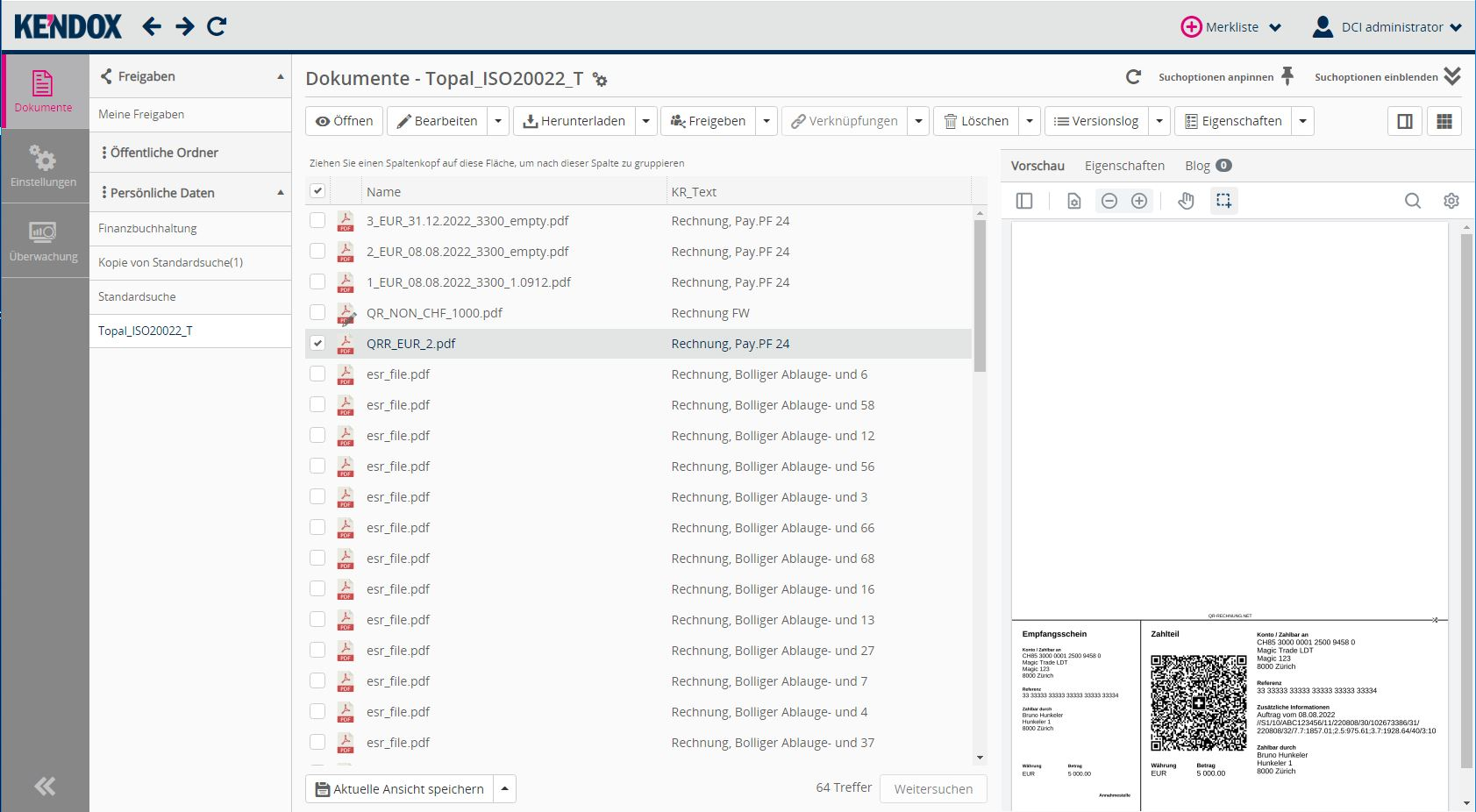Viewport: 1476px width, 812px height.
Task: Switch to the tile grid view
Action: click(1444, 121)
